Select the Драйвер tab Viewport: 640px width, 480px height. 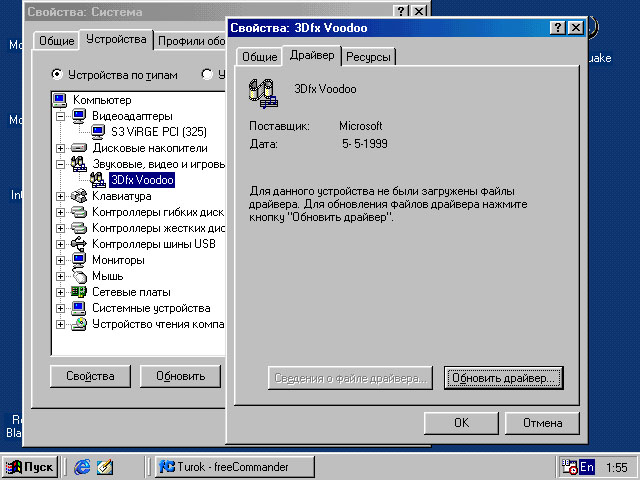(x=312, y=55)
